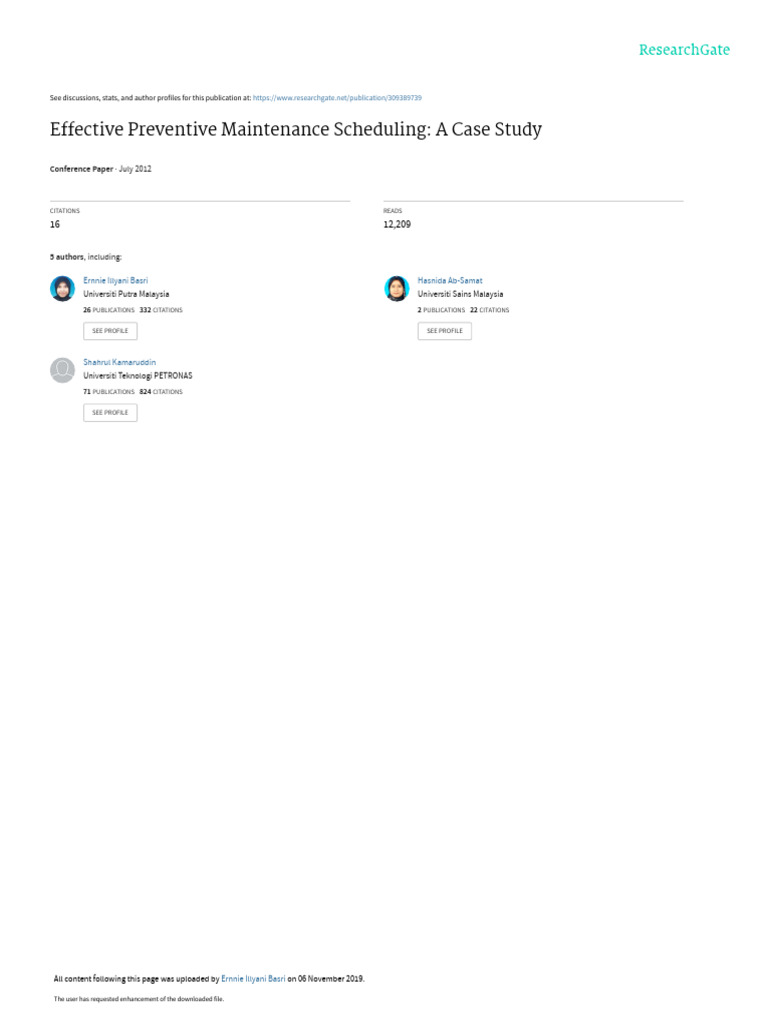Image resolution: width=768 pixels, height=1024 pixels.
Task: Click Universiti Sains Malaysia affiliation text
Action: click(460, 294)
